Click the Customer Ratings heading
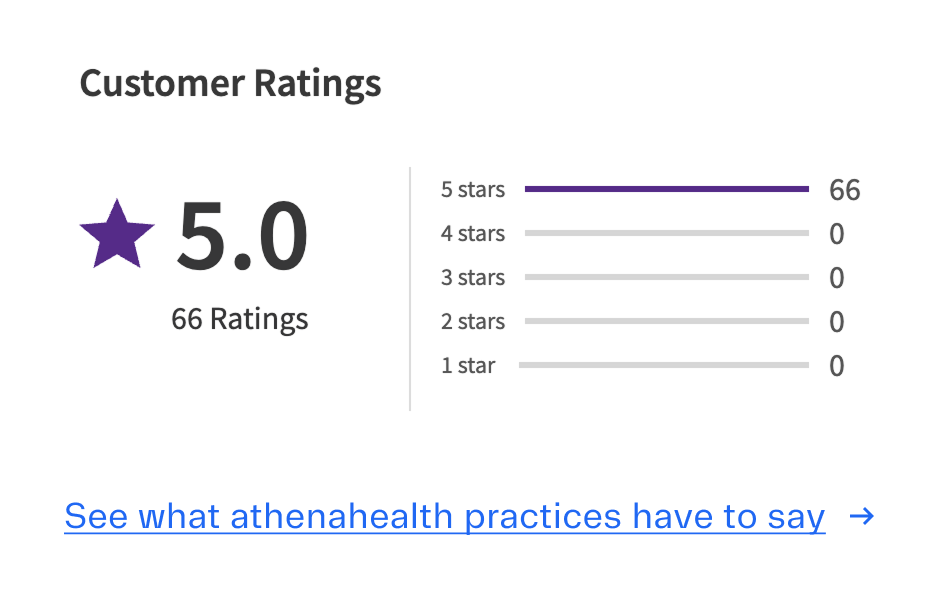This screenshot has height=604, width=942. 230,84
